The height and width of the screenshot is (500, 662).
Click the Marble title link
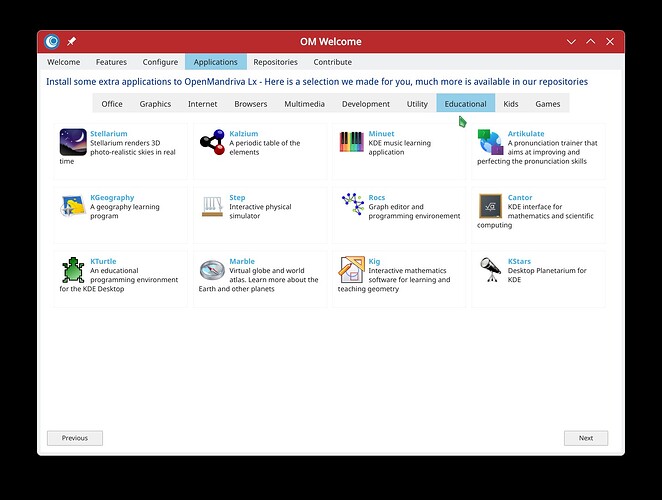[x=242, y=261]
